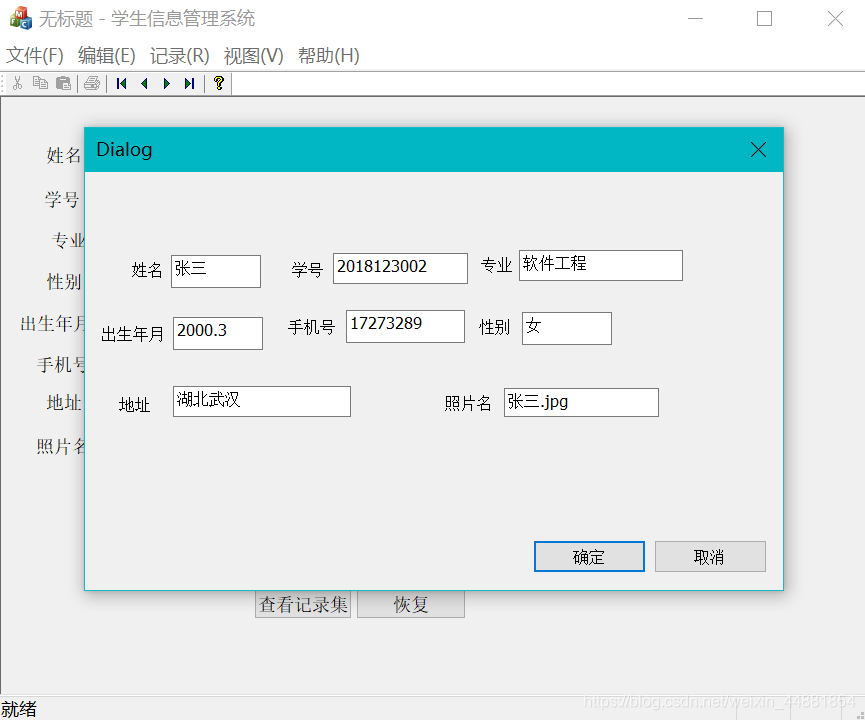
Task: Click the Copy icon on the toolbar
Action: 40,83
